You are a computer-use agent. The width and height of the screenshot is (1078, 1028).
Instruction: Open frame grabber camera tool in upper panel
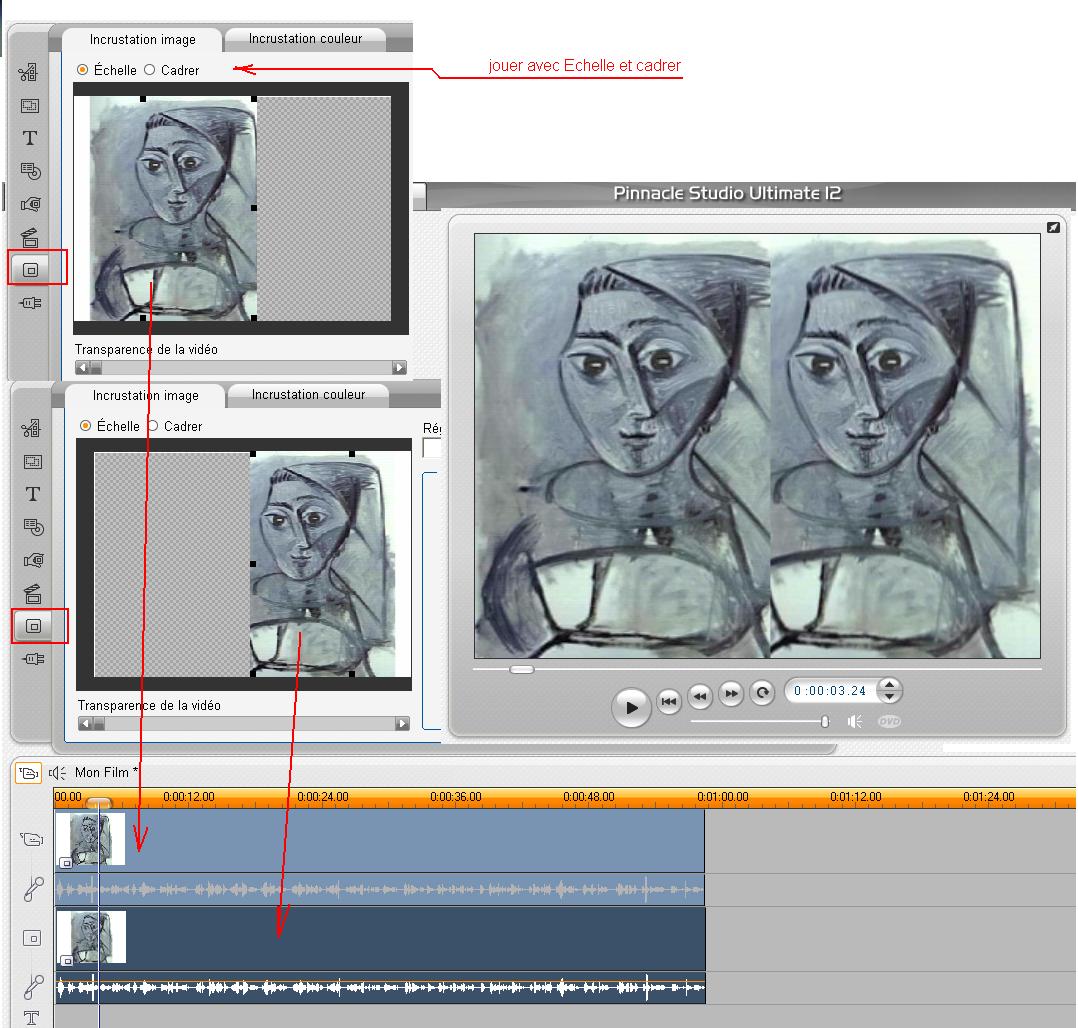(30, 204)
